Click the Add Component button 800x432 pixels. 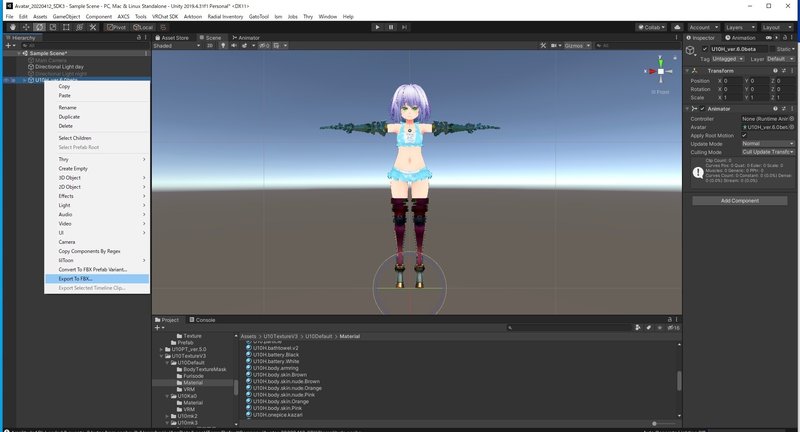(x=739, y=200)
